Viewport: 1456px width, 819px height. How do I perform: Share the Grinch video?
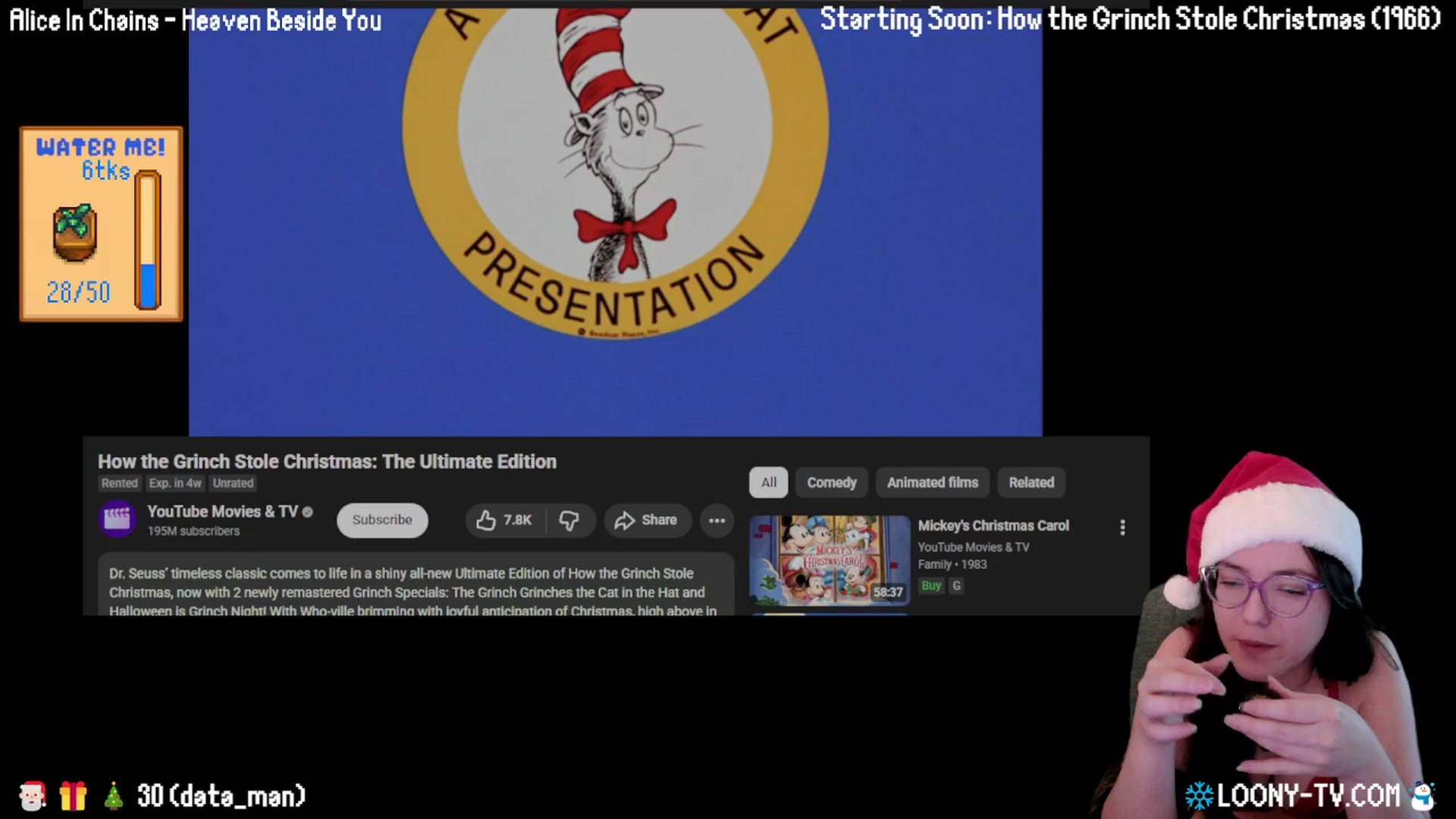(x=646, y=520)
